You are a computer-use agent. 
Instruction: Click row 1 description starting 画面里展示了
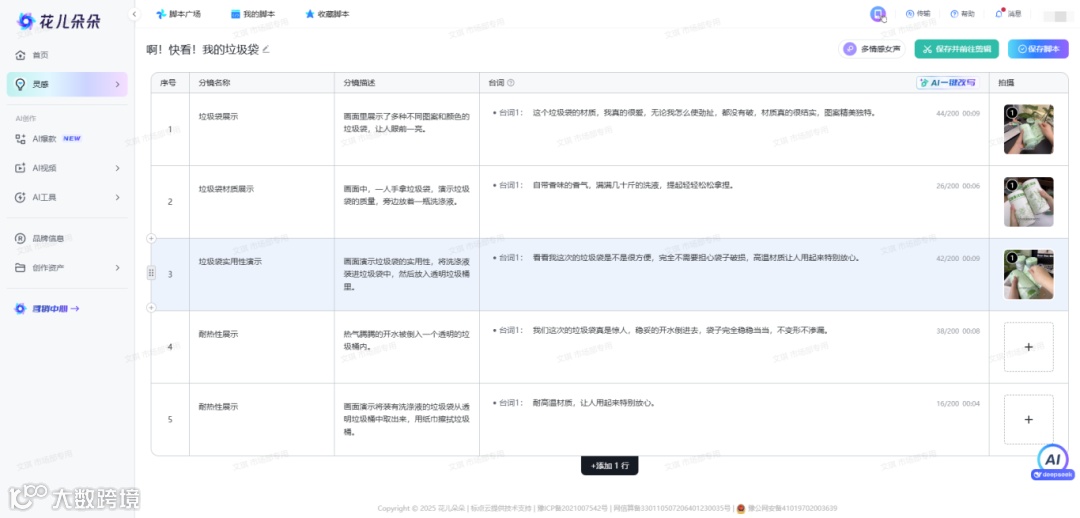coord(406,122)
